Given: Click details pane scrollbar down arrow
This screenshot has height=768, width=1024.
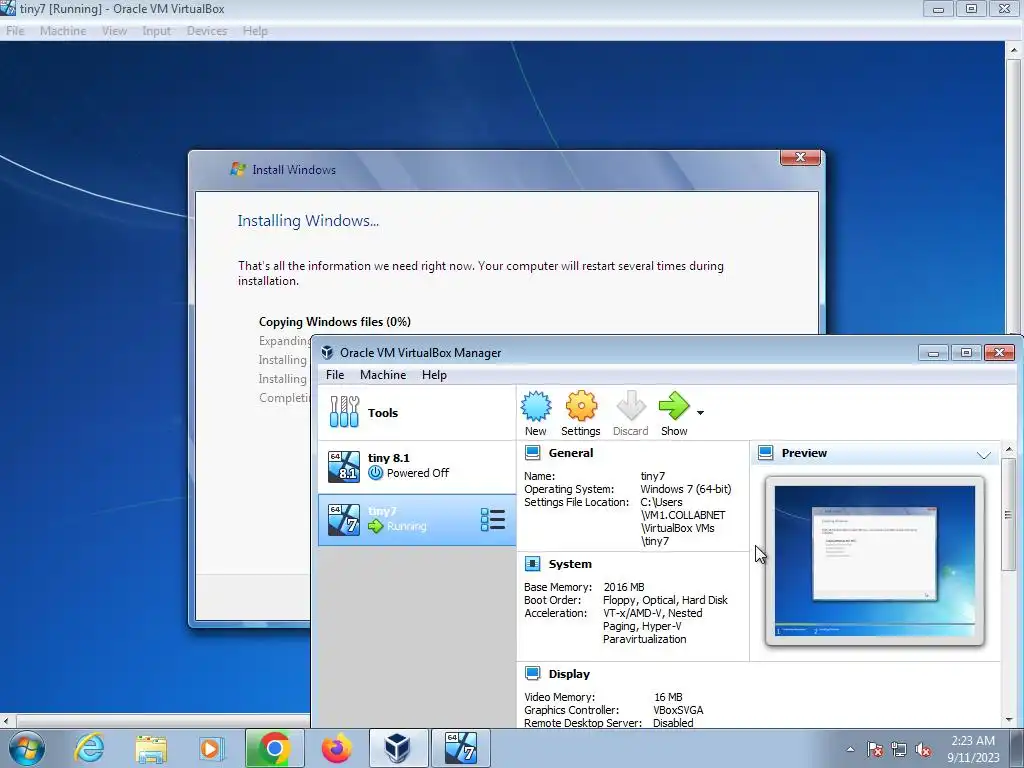Looking at the screenshot, I should coord(1009,720).
